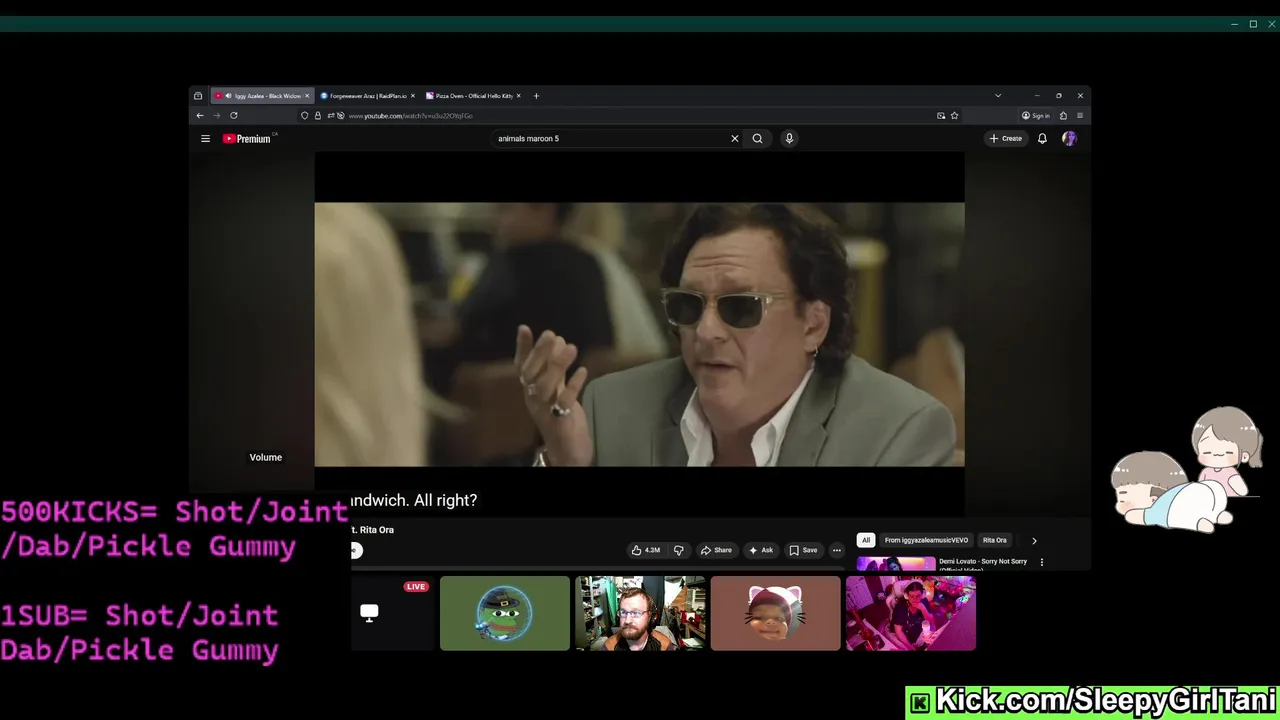Click the Volume label beside the video
This screenshot has height=720, width=1280.
click(266, 457)
